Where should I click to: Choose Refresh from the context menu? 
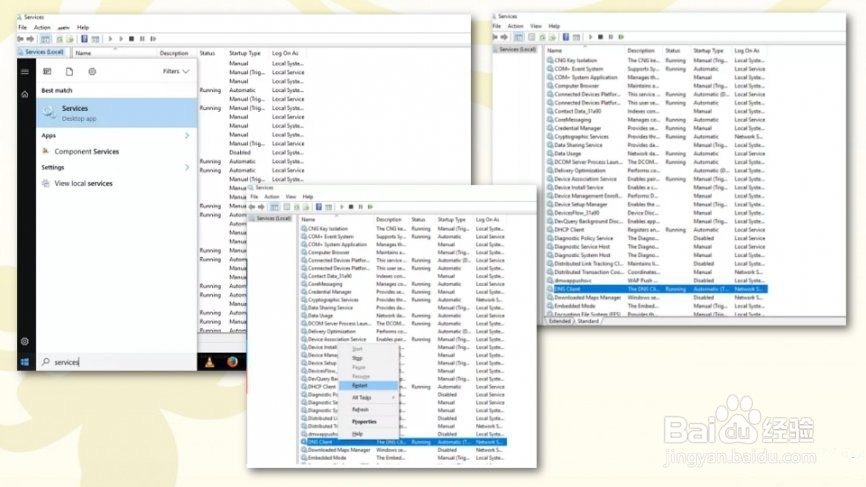tap(360, 410)
